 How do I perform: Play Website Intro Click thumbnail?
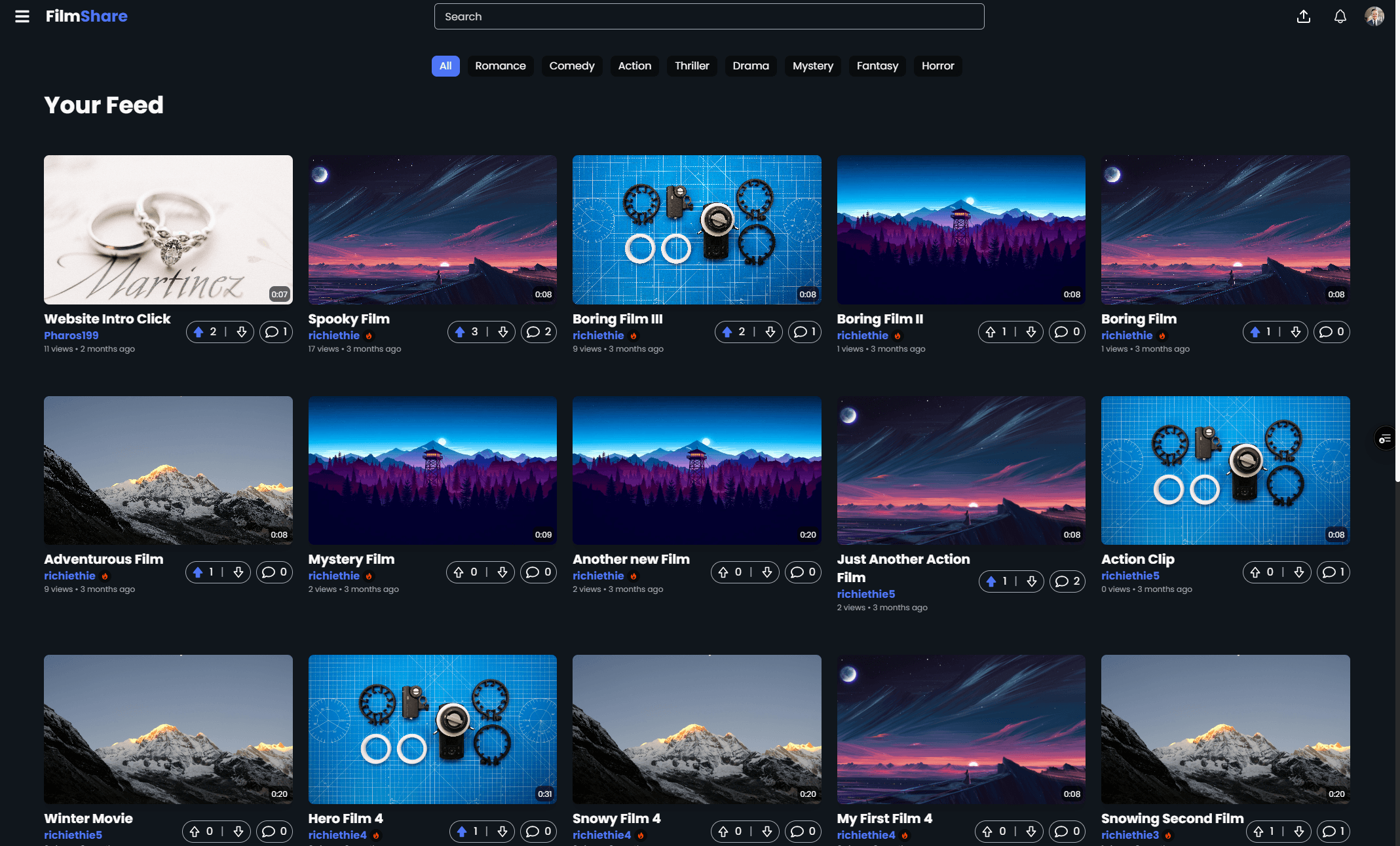(x=168, y=230)
